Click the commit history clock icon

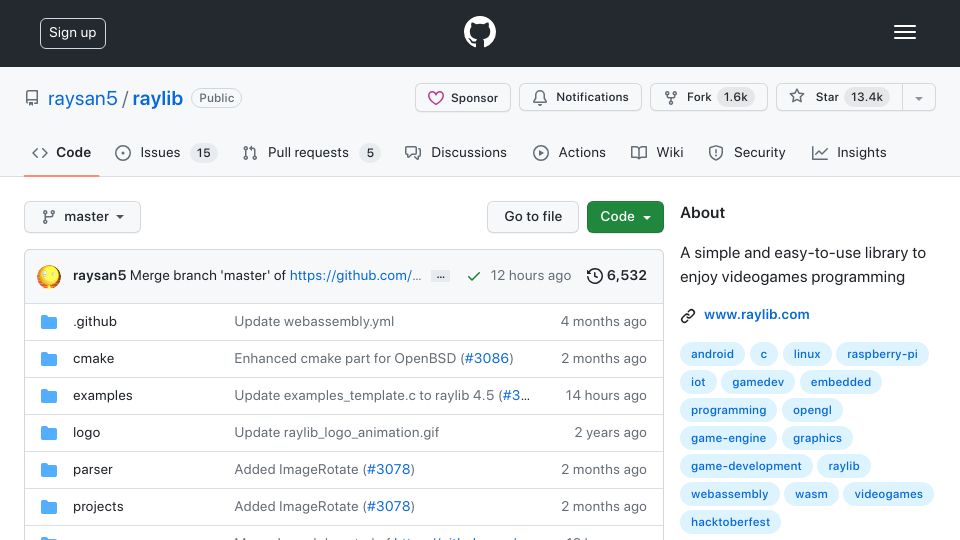point(594,276)
